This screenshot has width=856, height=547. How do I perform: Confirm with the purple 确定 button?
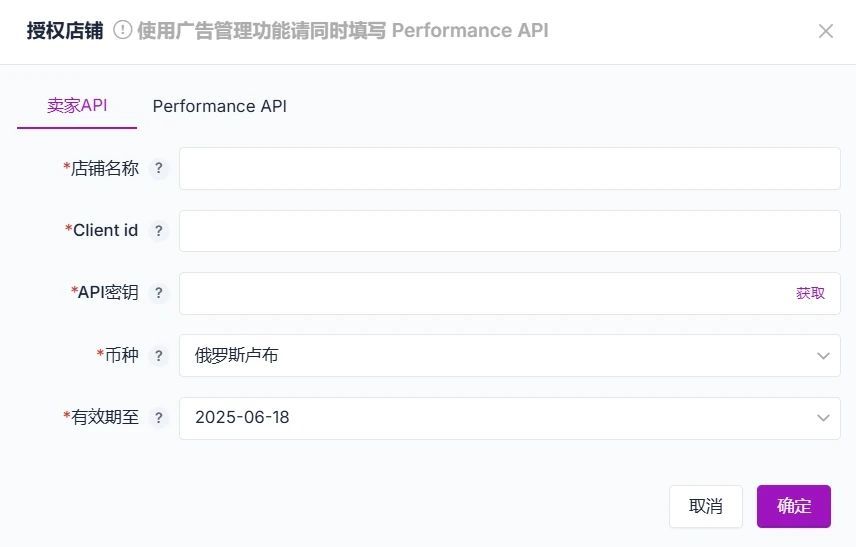pyautogui.click(x=794, y=507)
